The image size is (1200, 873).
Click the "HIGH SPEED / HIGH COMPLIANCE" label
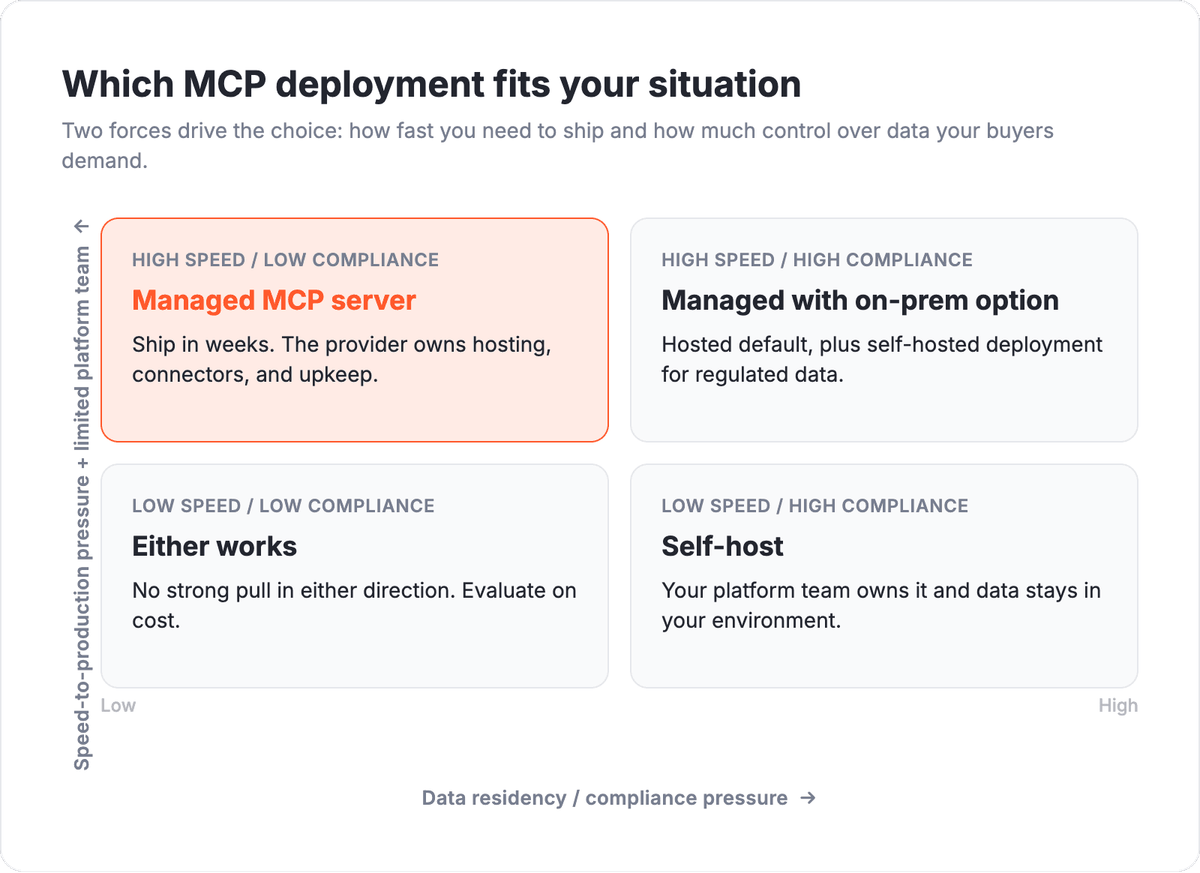(817, 260)
